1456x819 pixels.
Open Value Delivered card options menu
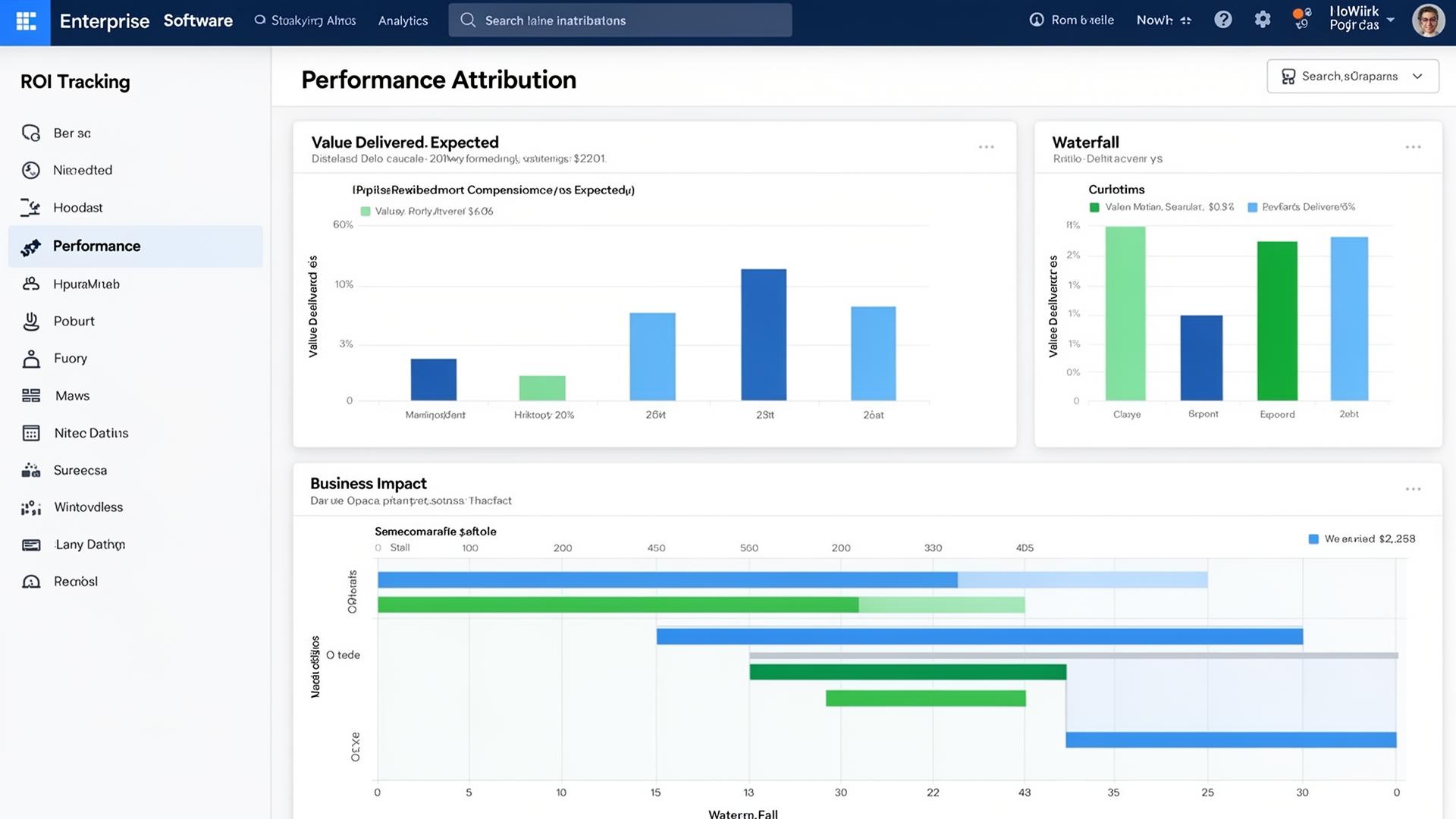[x=986, y=147]
